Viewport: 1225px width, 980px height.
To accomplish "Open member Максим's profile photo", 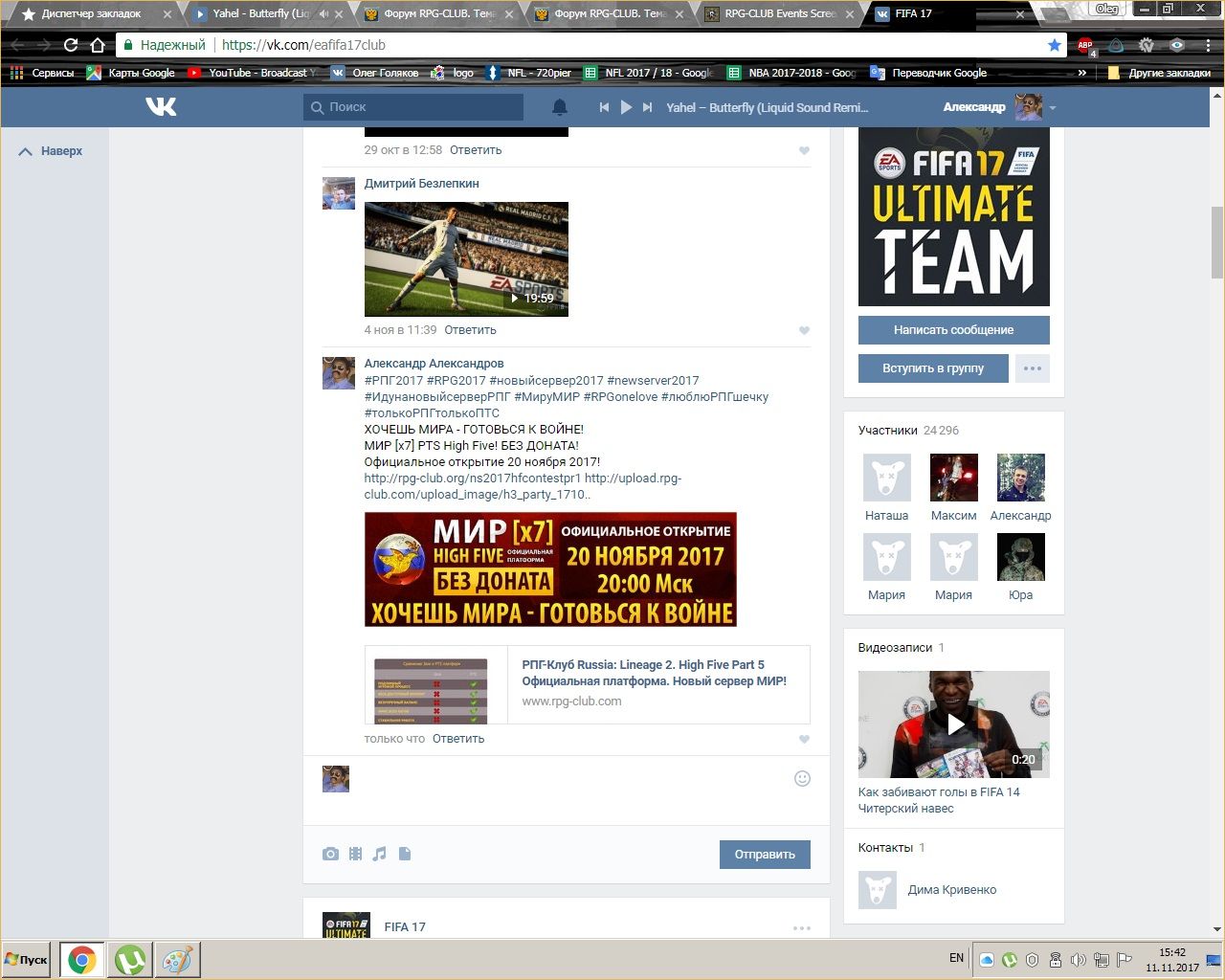I will [x=954, y=478].
